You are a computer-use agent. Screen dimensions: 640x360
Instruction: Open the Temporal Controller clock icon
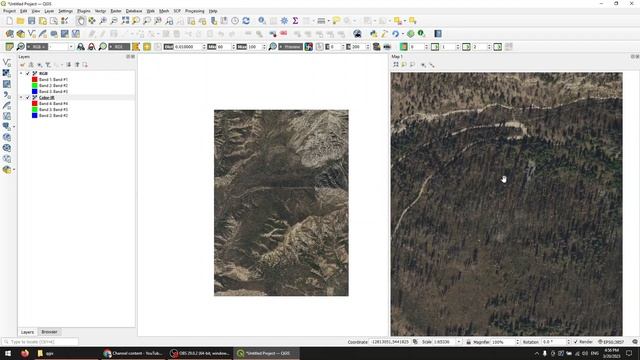point(235,20)
